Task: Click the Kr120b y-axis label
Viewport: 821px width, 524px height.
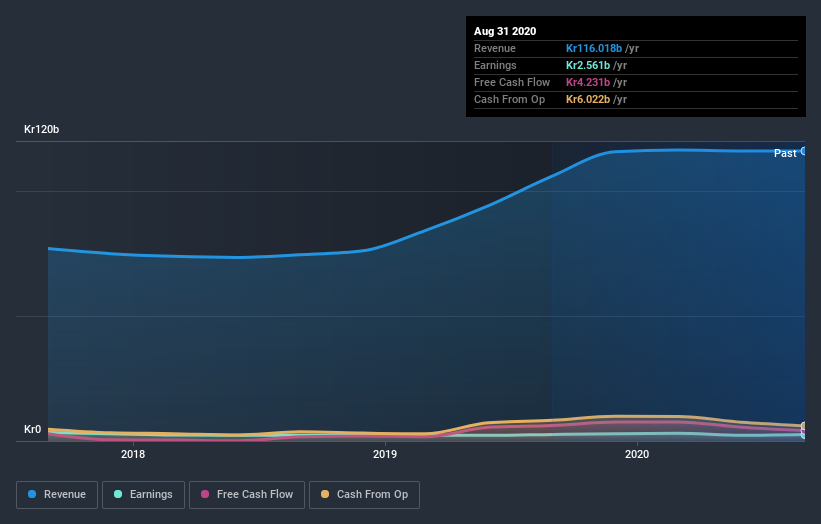Action: pos(41,129)
